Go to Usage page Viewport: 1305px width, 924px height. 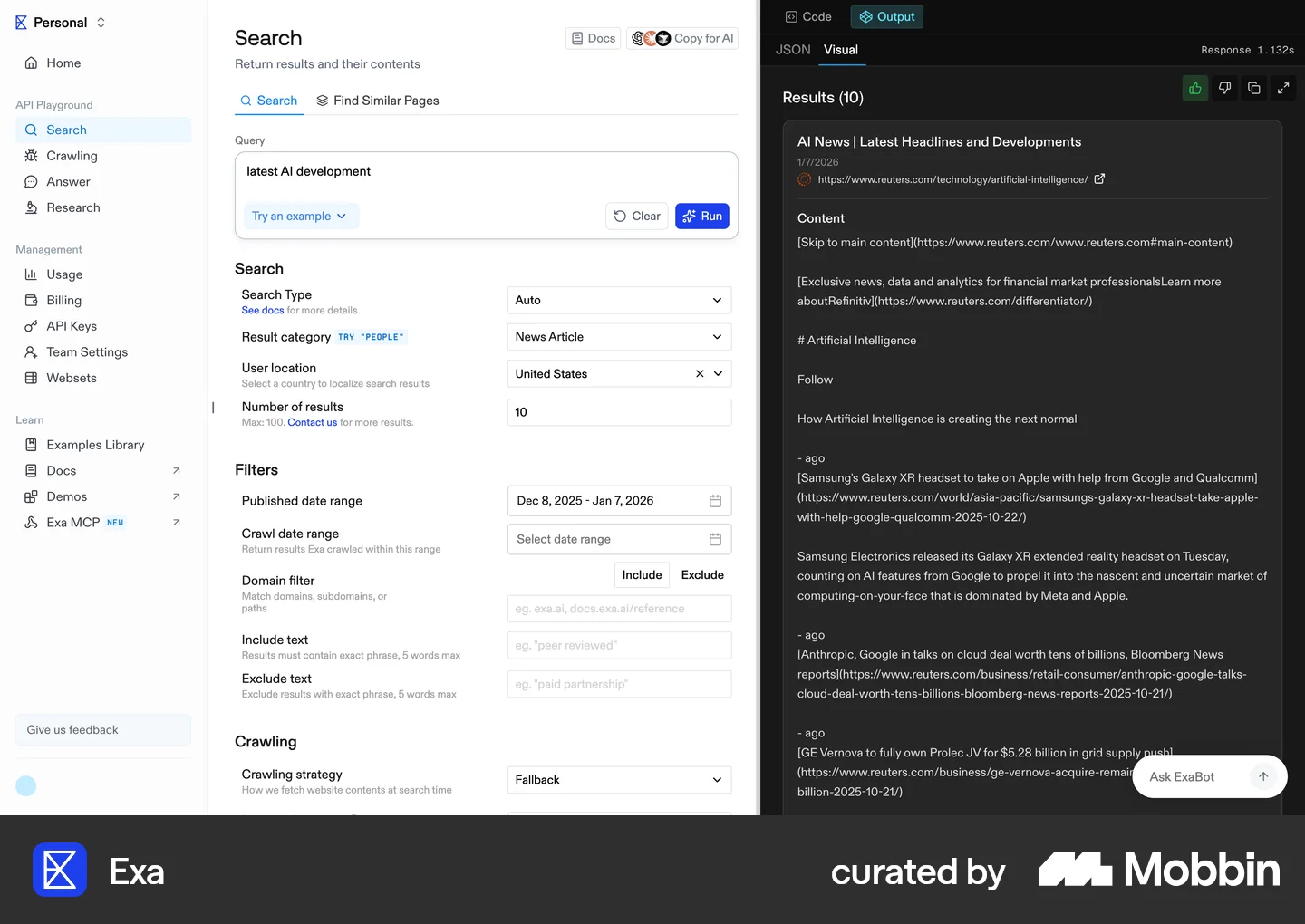tap(103, 274)
